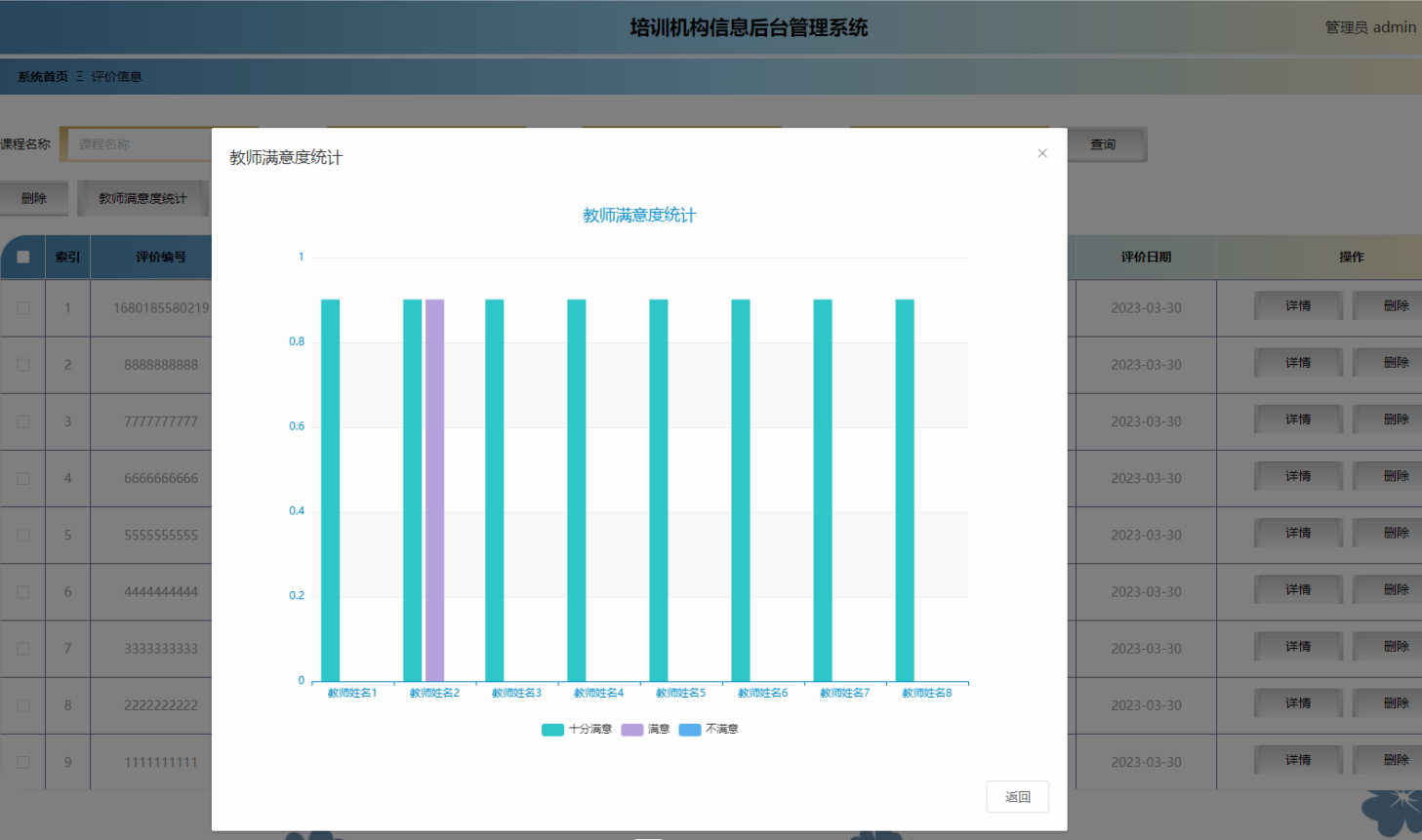Open 详情 for row 4444444444
Screen dimensions: 1422x840
1298,589
